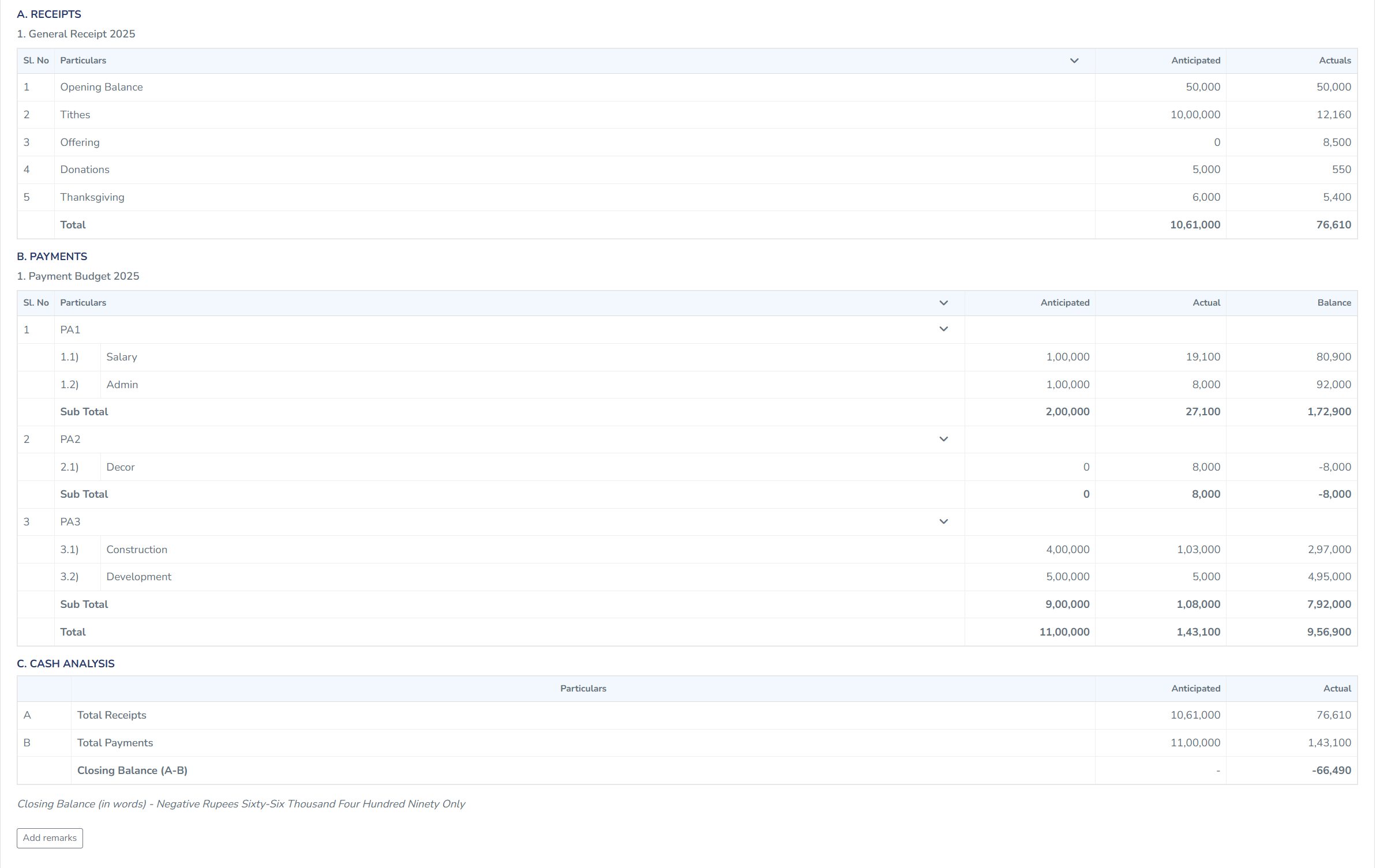The width and height of the screenshot is (1380, 868).
Task: Click Construction actual value 1,03,000
Action: click(1198, 550)
